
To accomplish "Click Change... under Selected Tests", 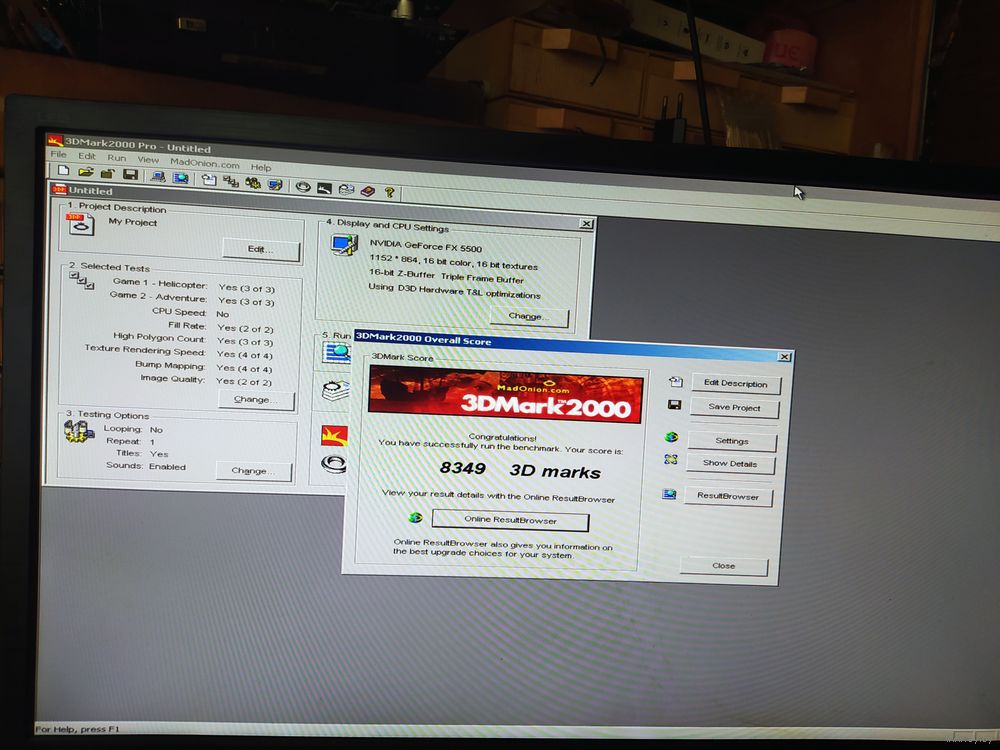I will (256, 400).
